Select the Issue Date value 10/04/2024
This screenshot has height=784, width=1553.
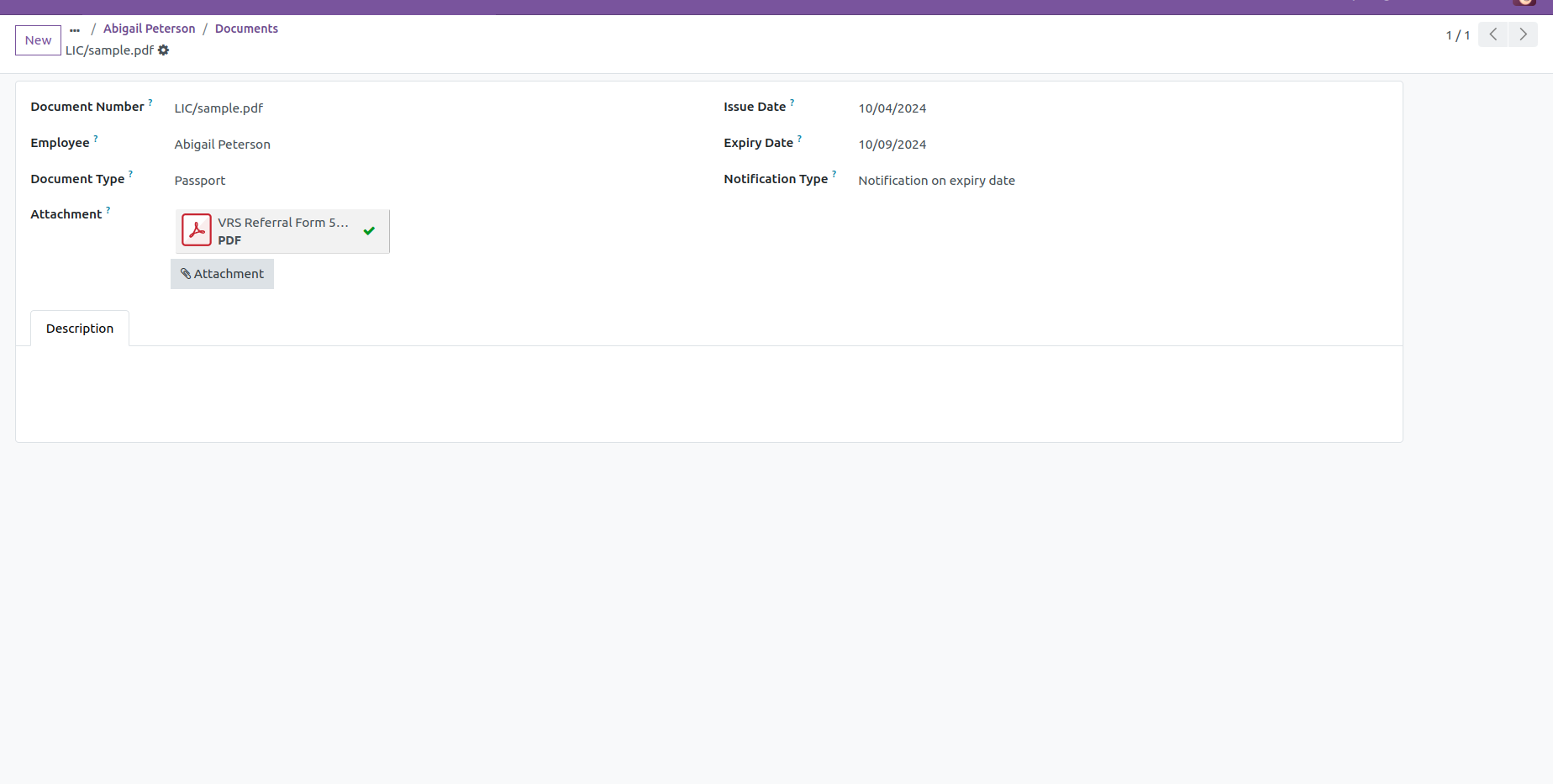pos(892,108)
